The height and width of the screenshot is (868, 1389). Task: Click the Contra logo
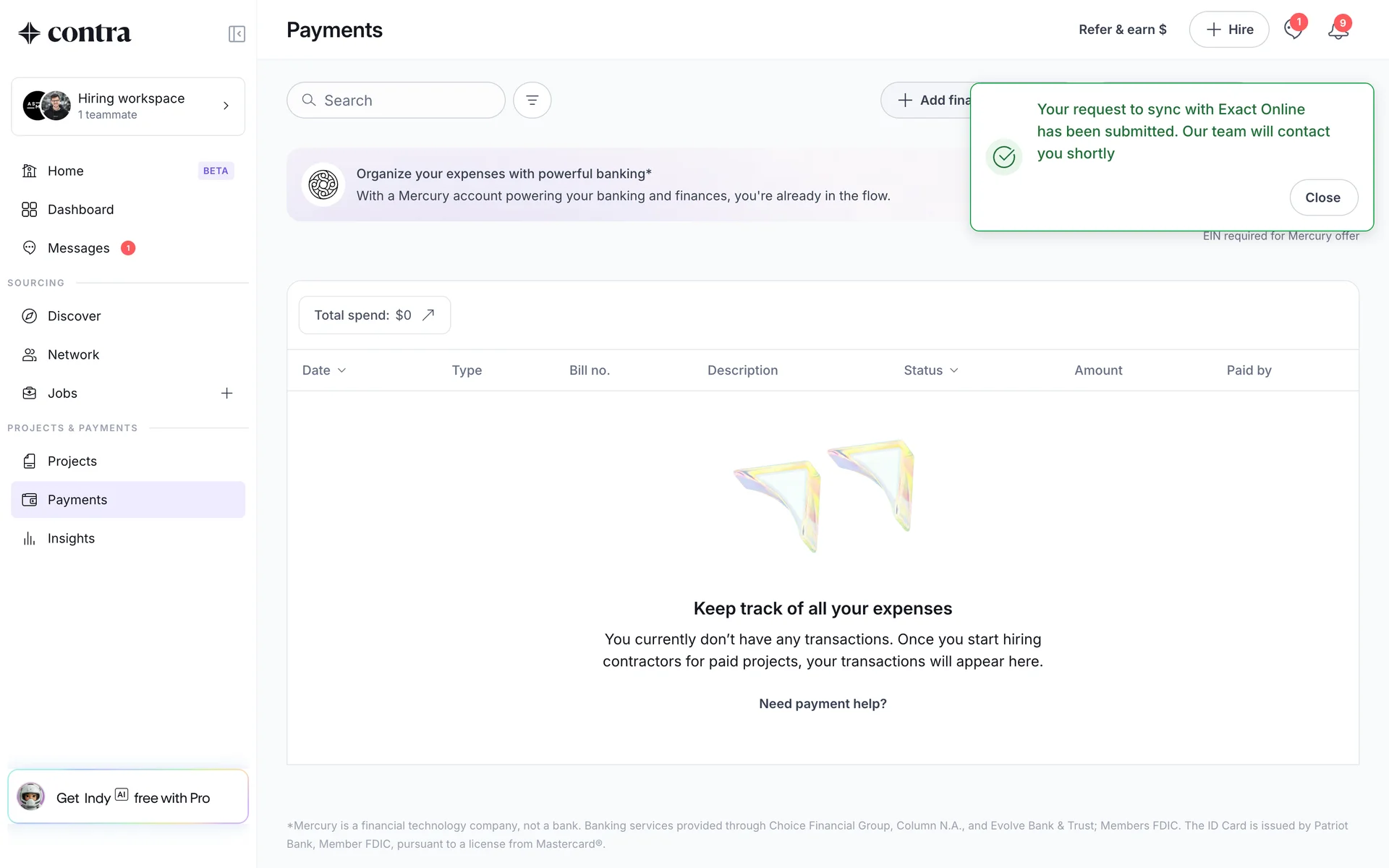pyautogui.click(x=75, y=33)
